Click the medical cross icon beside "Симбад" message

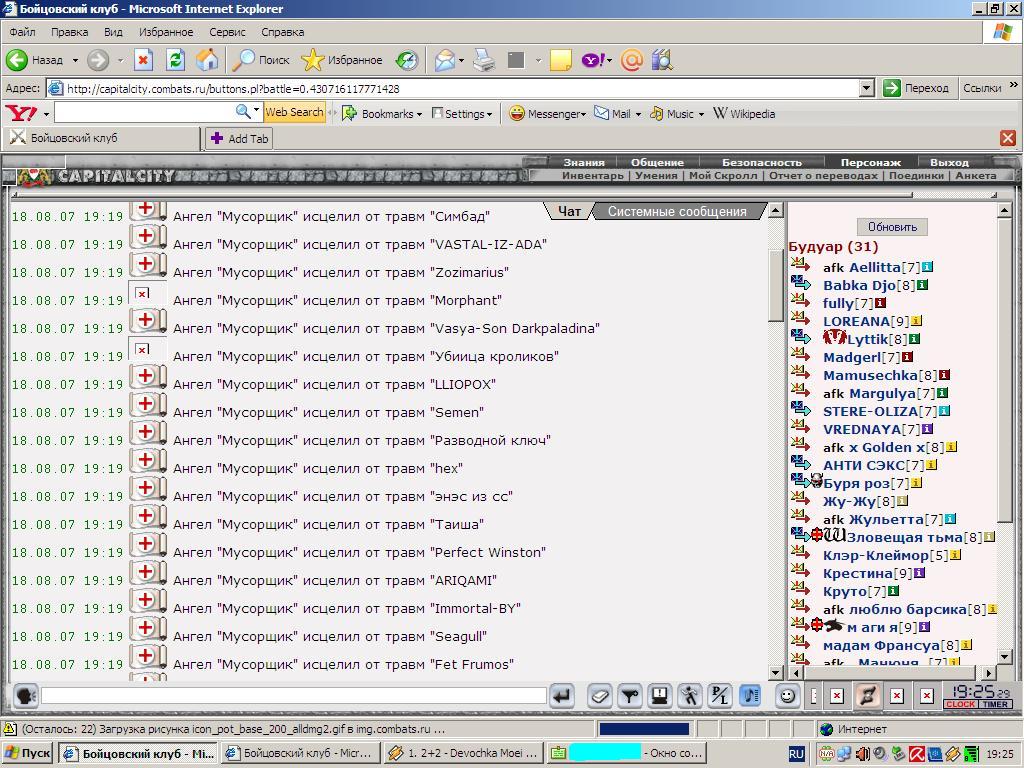point(148,212)
